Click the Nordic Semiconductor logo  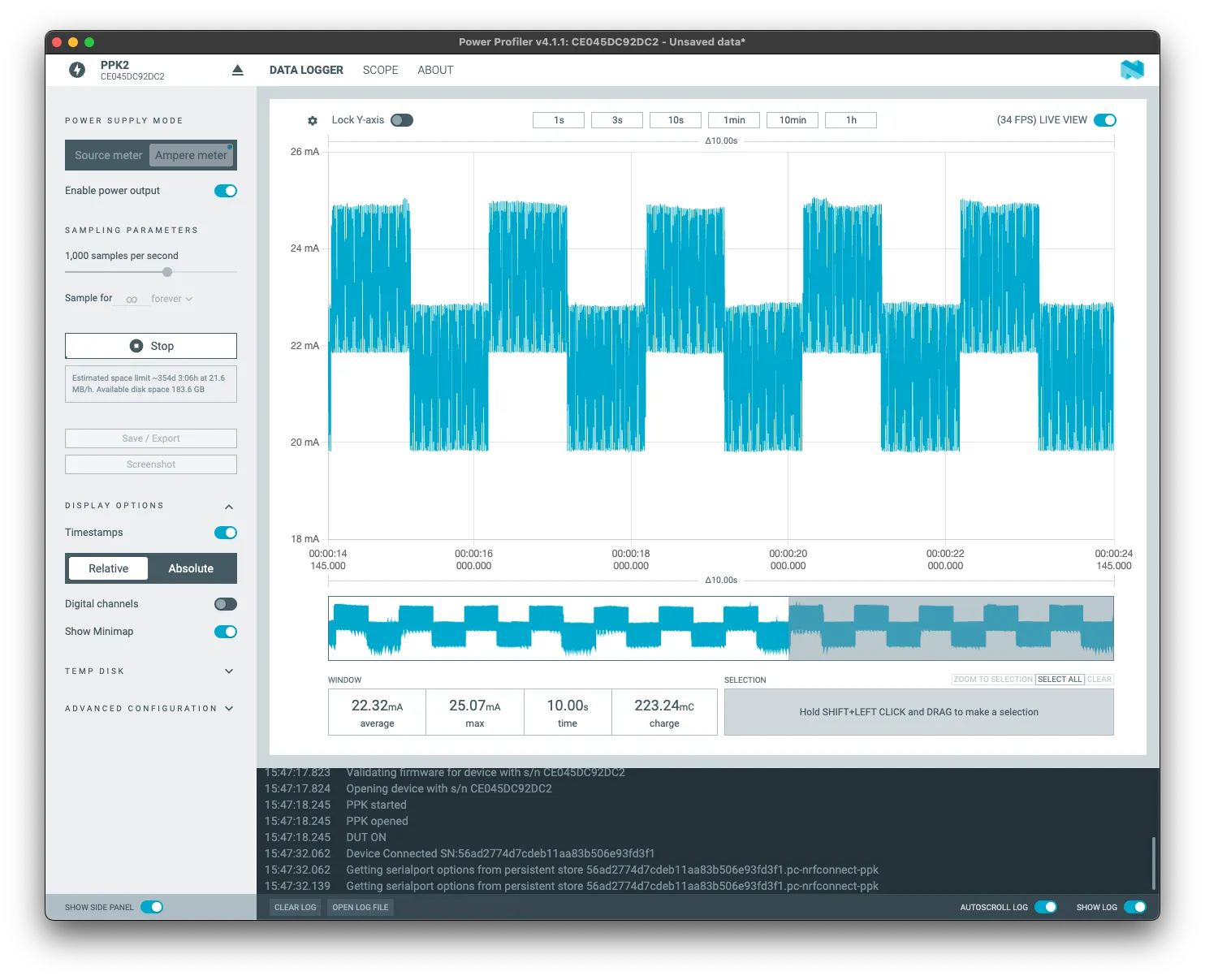click(1131, 70)
